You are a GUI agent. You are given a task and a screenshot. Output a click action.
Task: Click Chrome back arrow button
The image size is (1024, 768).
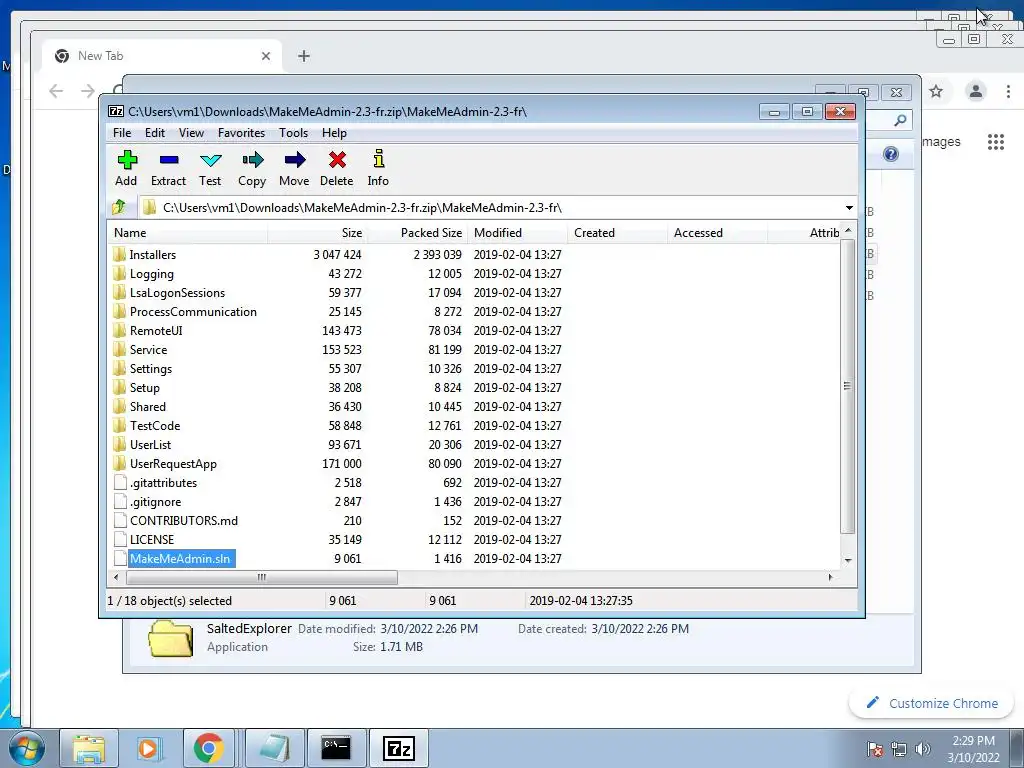pos(56,91)
